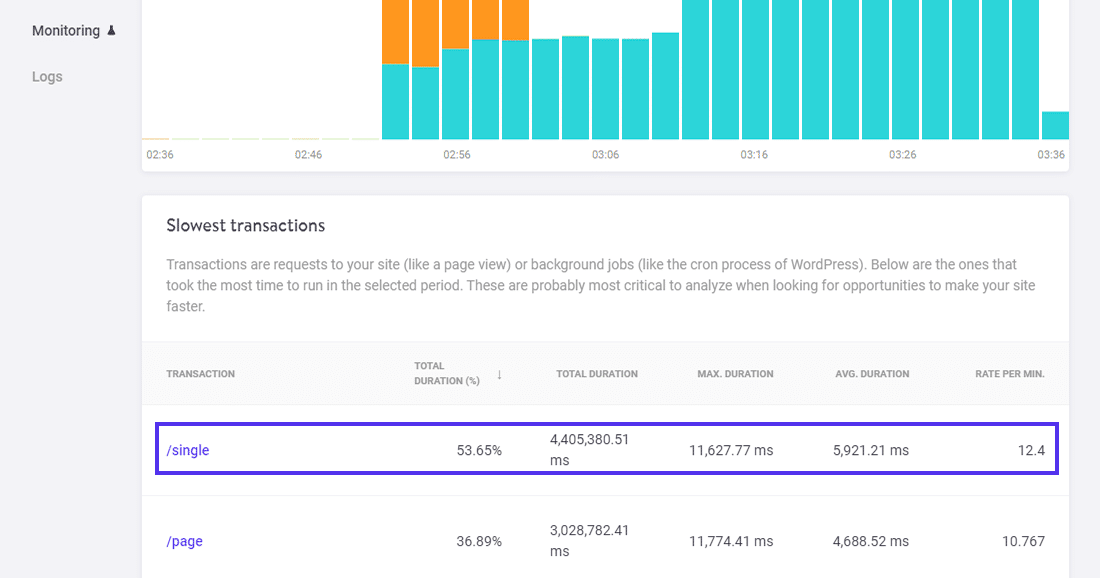This screenshot has height=578, width=1100.
Task: Open the Monitoring sidebar section
Action: pyautogui.click(x=66, y=31)
